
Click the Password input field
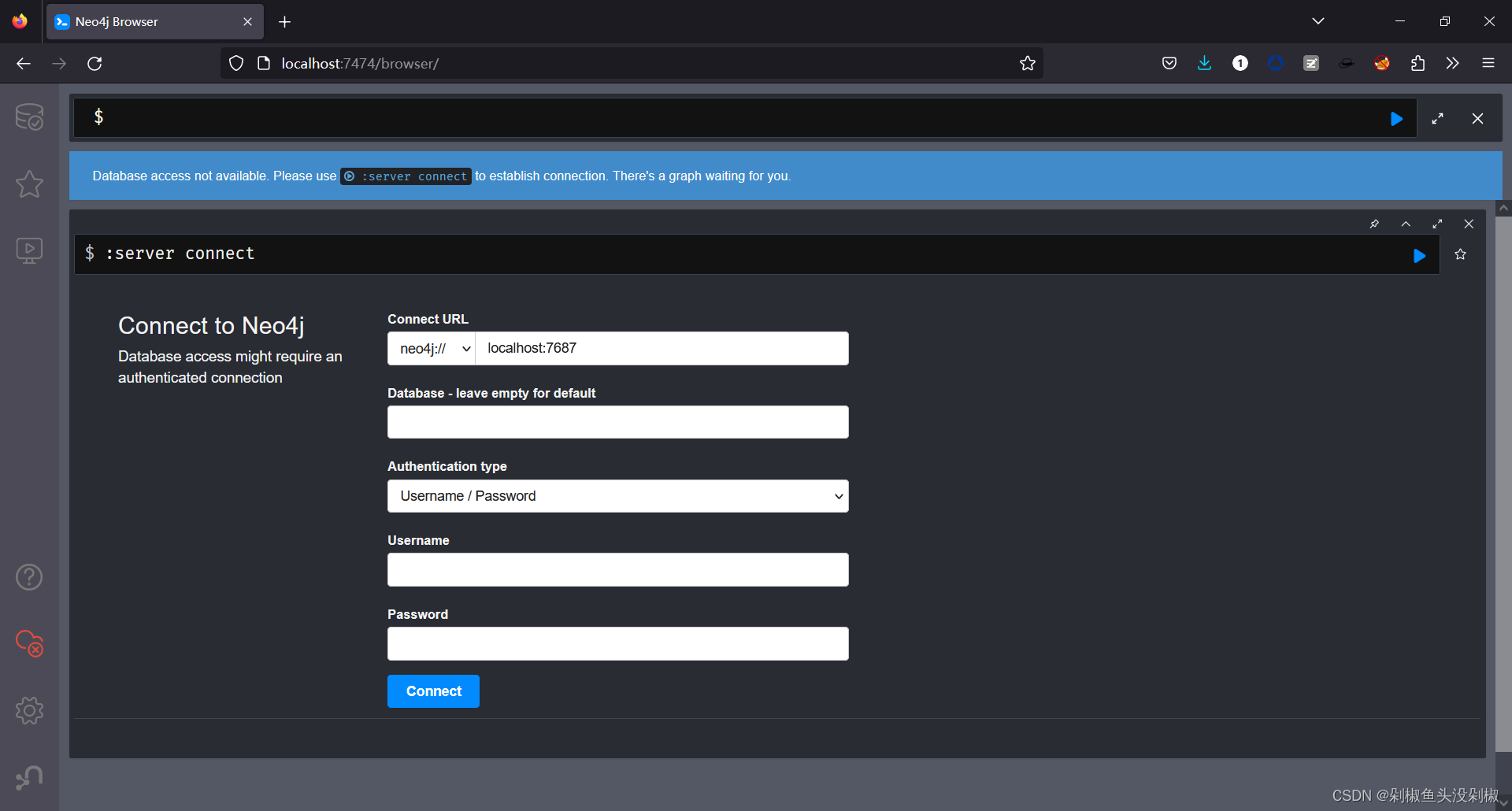tap(618, 643)
